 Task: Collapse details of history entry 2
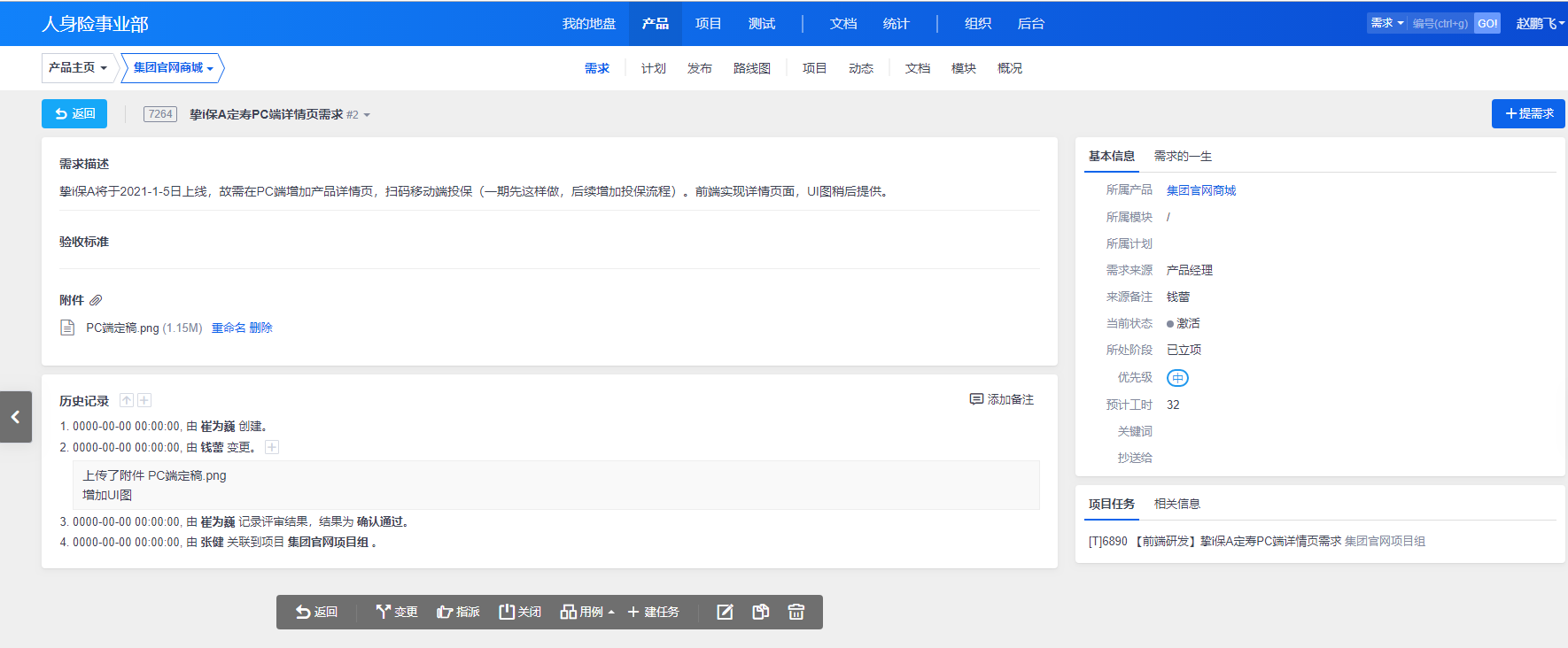[272, 447]
